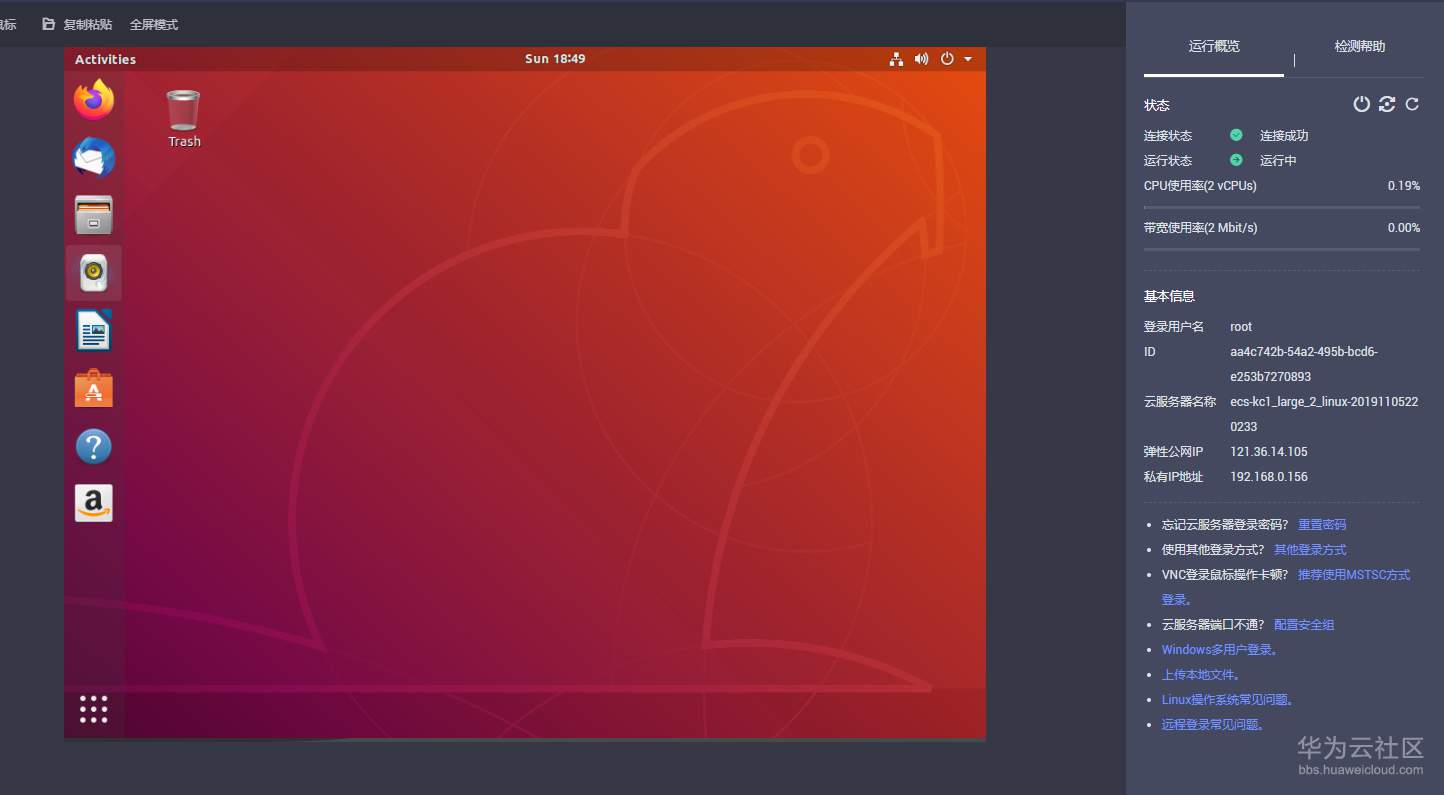Click the elastic public IP 121.36.14.105
Viewport: 1444px width, 795px height.
tap(1269, 451)
